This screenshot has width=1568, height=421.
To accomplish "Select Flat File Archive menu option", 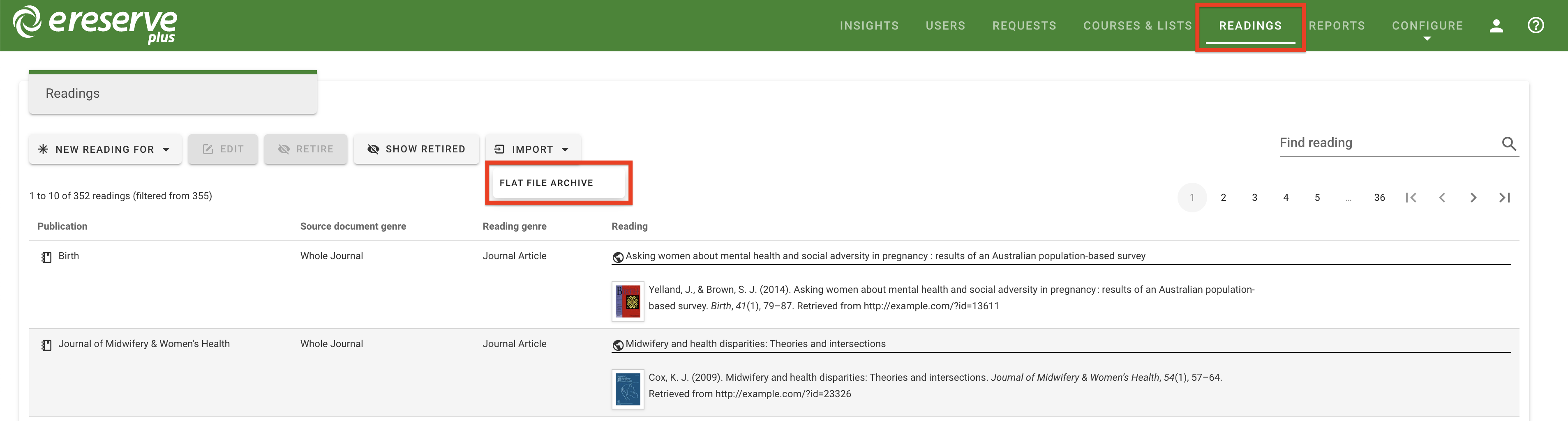I will [x=546, y=183].
